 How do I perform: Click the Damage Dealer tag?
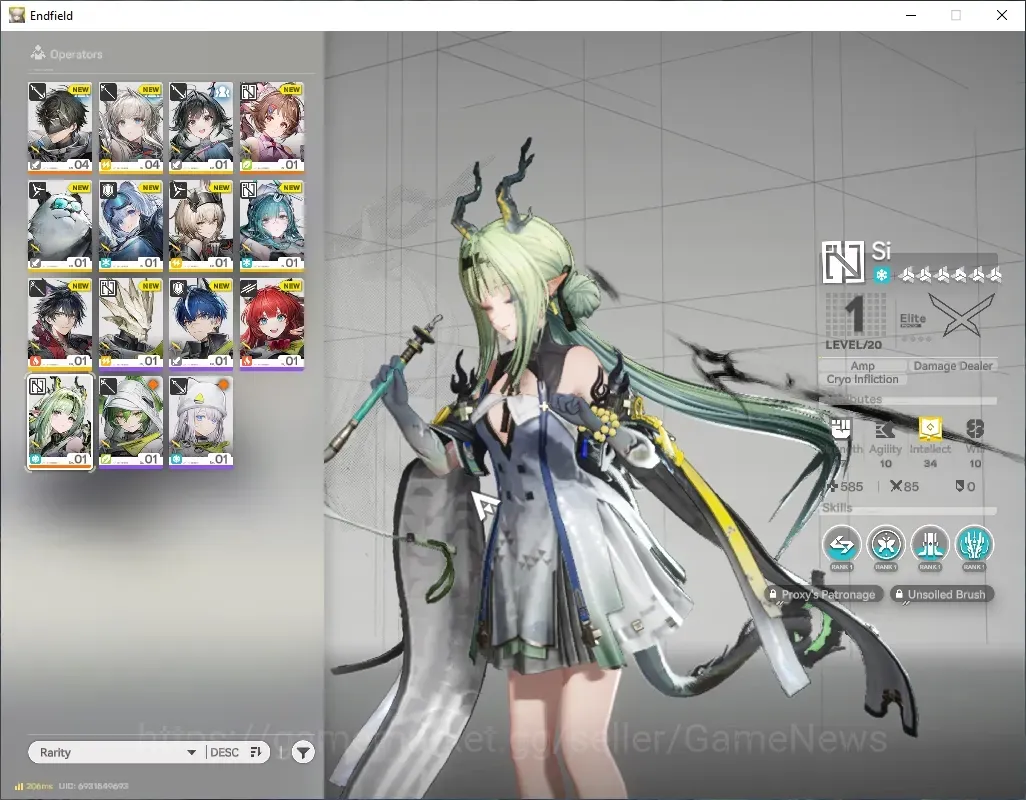pyautogui.click(x=953, y=366)
